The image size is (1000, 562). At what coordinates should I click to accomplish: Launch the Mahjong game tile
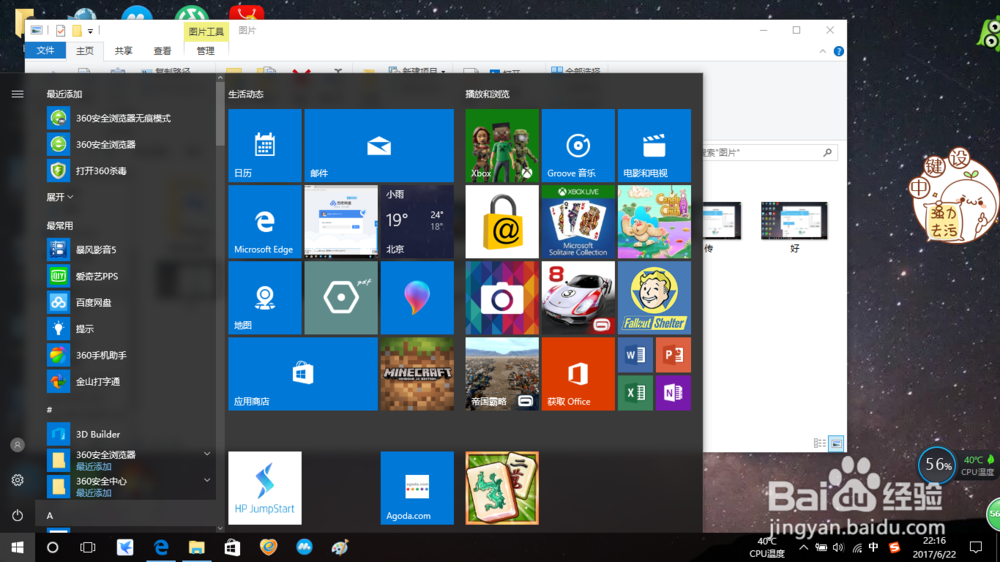[x=502, y=488]
